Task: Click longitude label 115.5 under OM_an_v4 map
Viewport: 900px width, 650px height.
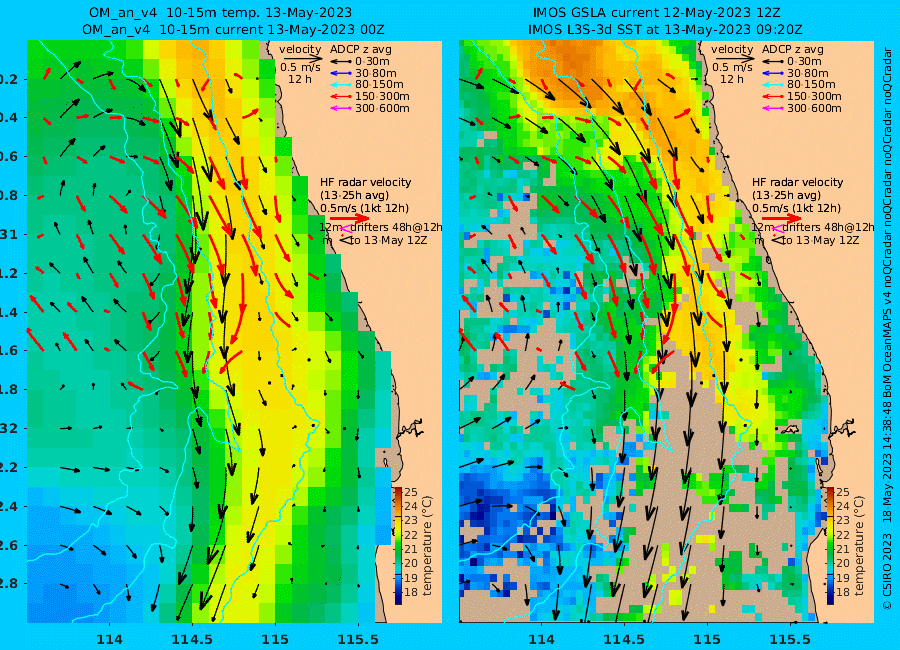Action: point(358,639)
